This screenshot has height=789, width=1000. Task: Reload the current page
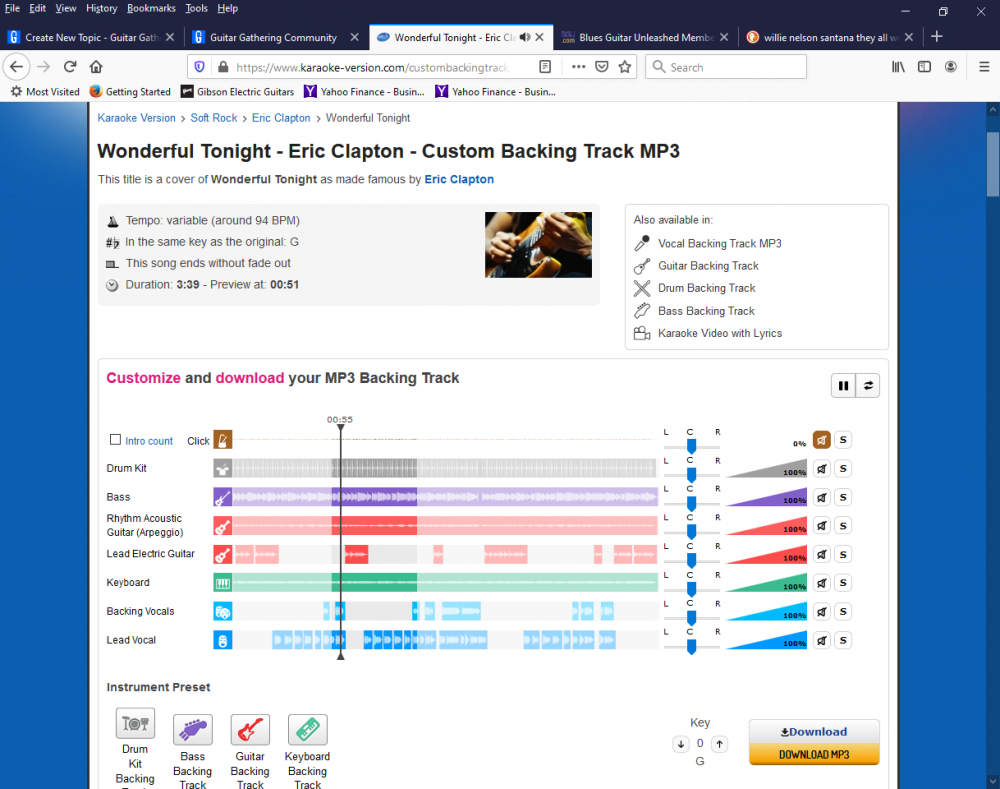[x=70, y=67]
